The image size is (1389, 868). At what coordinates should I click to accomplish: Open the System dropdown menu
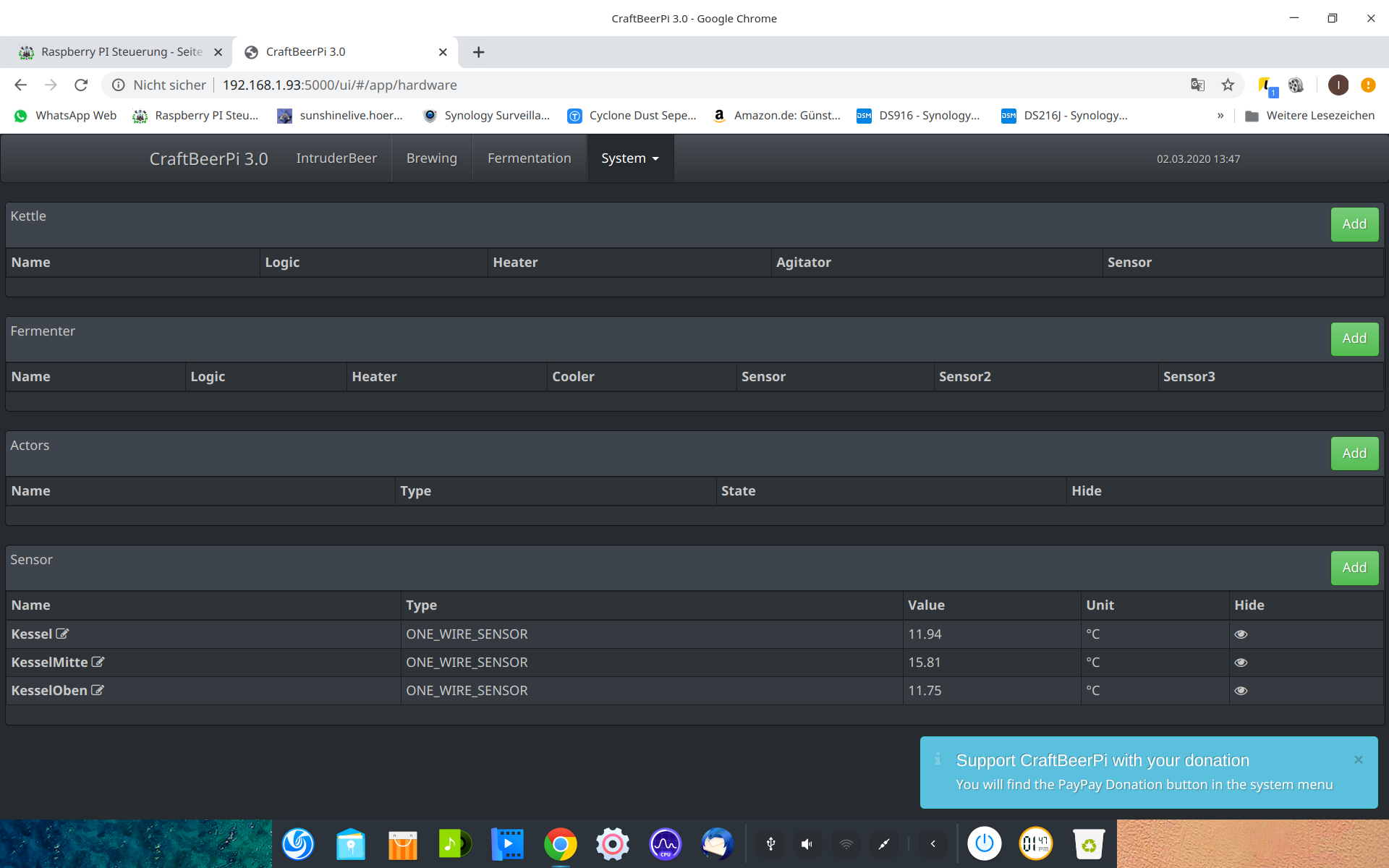pos(629,158)
